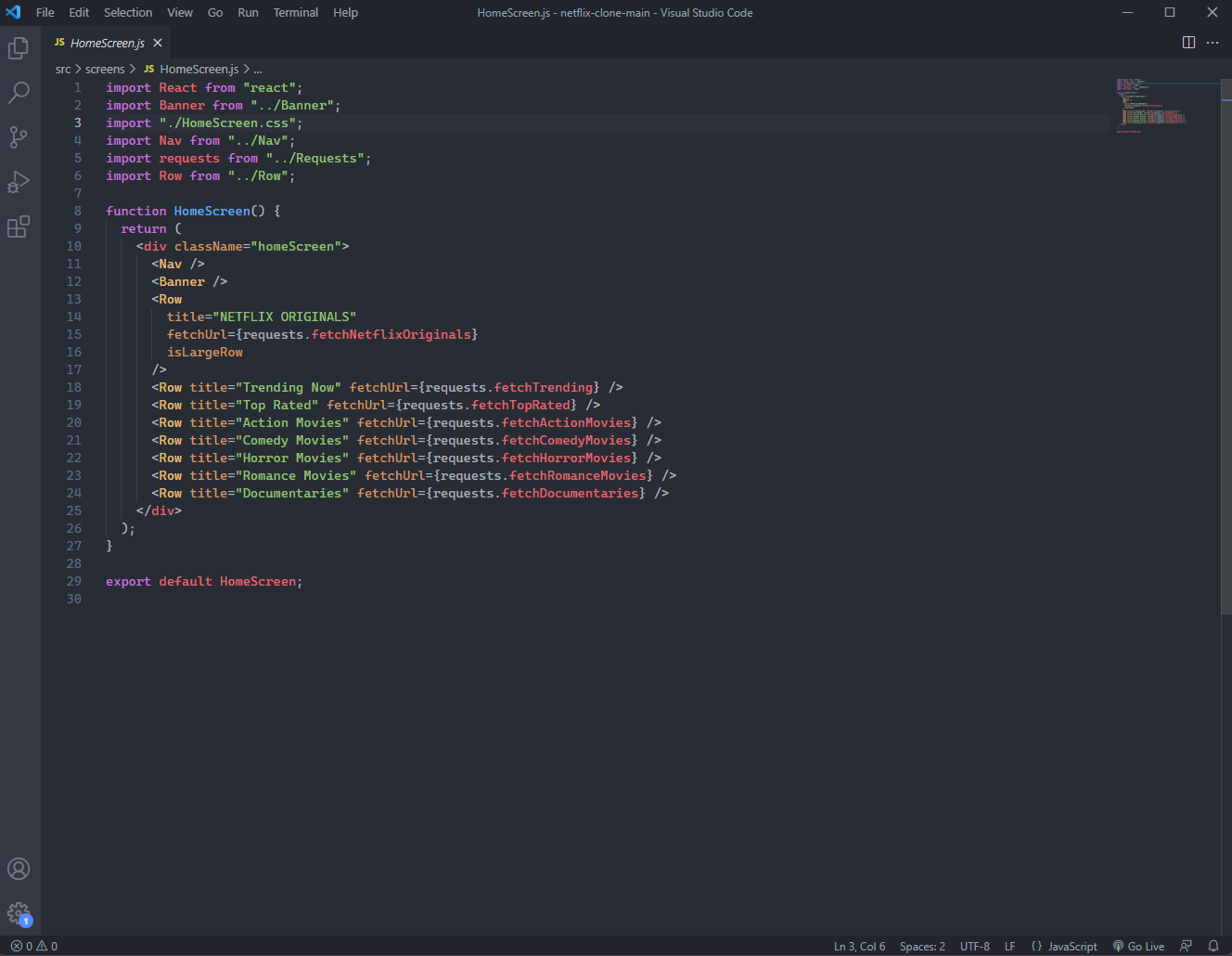The height and width of the screenshot is (956, 1232).
Task: Click the errors and warnings indicator
Action: (34, 946)
